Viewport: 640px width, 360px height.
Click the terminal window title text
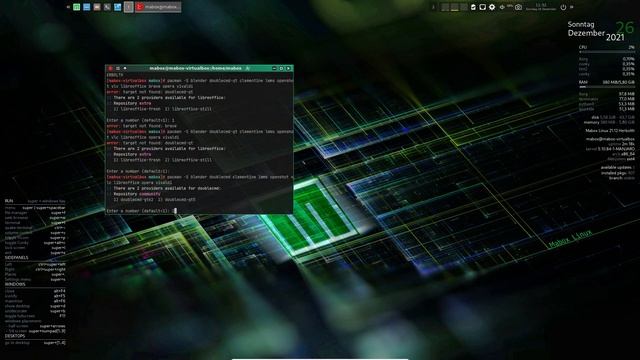[x=196, y=69]
